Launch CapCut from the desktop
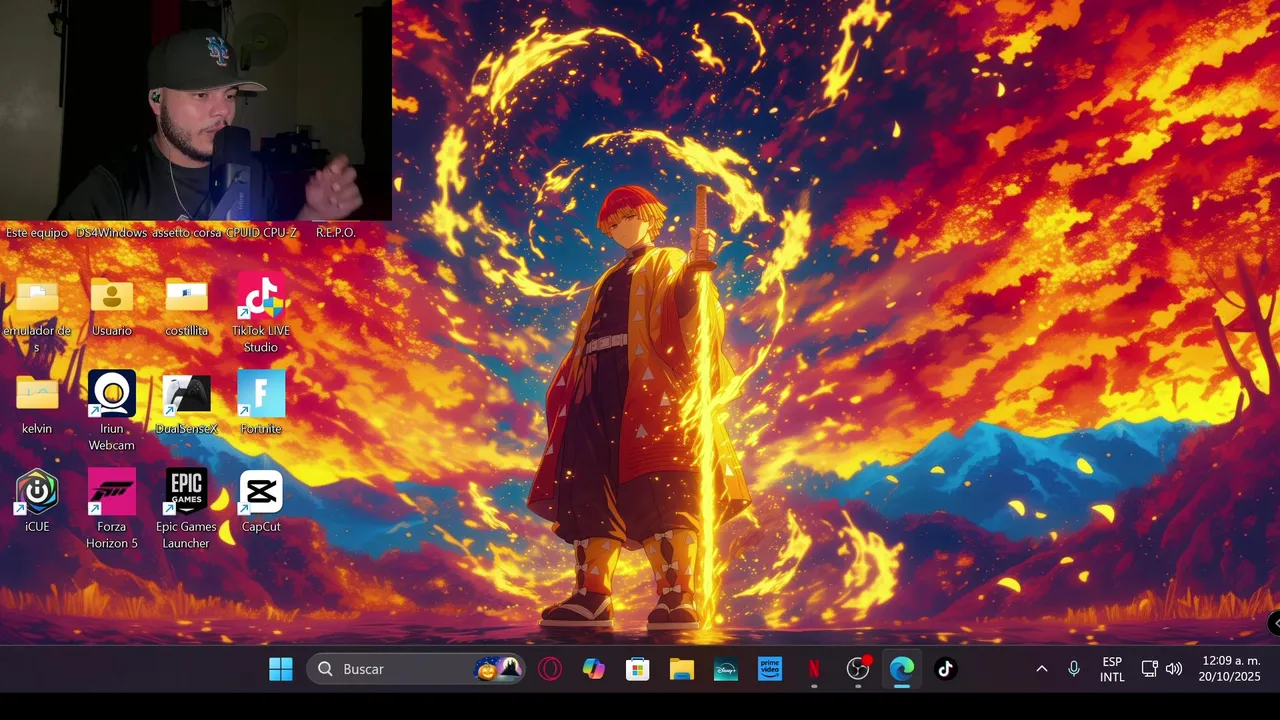The height and width of the screenshot is (720, 1280). coord(261,501)
